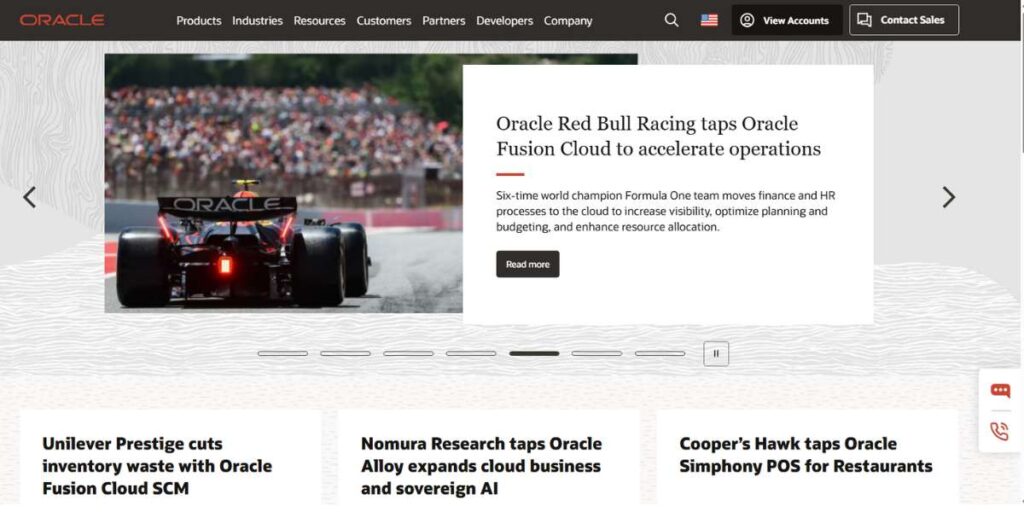Select the fourth carousel slide indicator
The height and width of the screenshot is (512, 1024).
pyautogui.click(x=471, y=353)
